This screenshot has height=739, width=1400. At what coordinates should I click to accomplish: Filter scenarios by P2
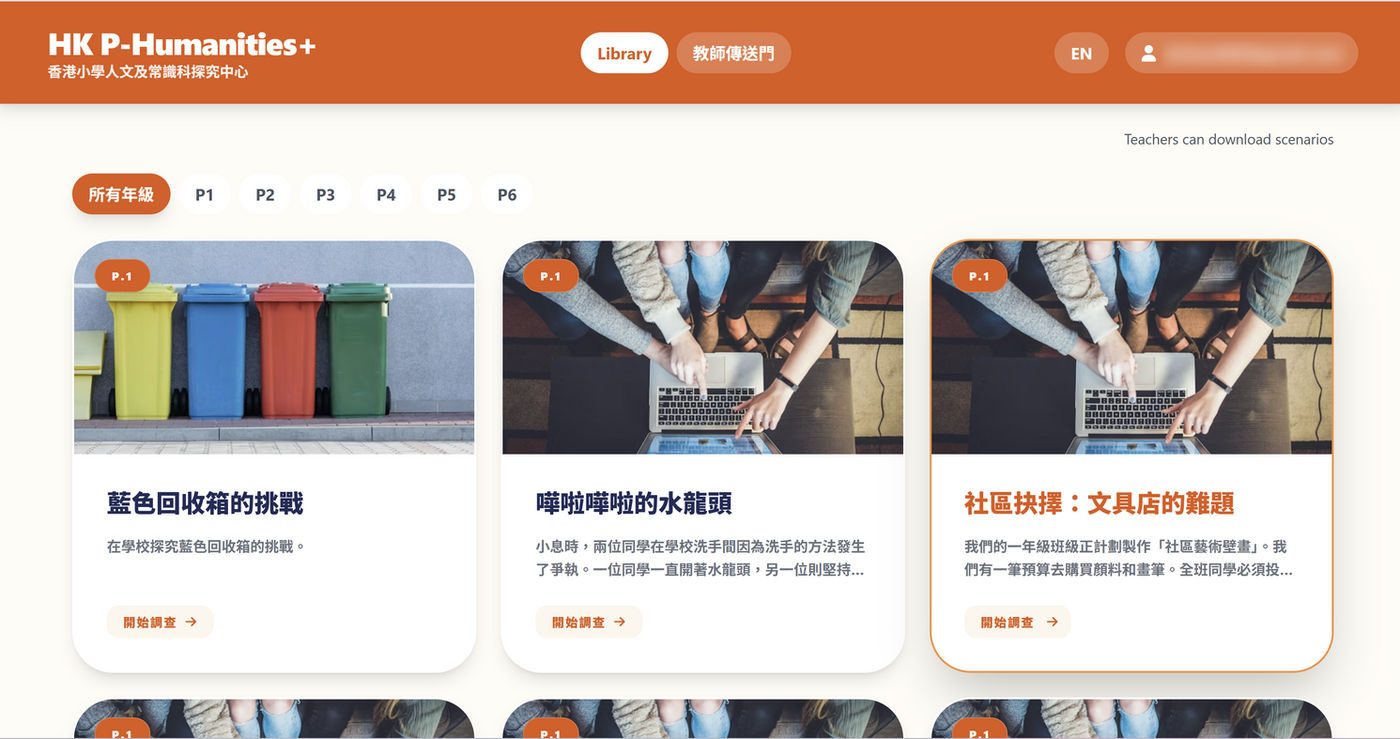(x=265, y=194)
